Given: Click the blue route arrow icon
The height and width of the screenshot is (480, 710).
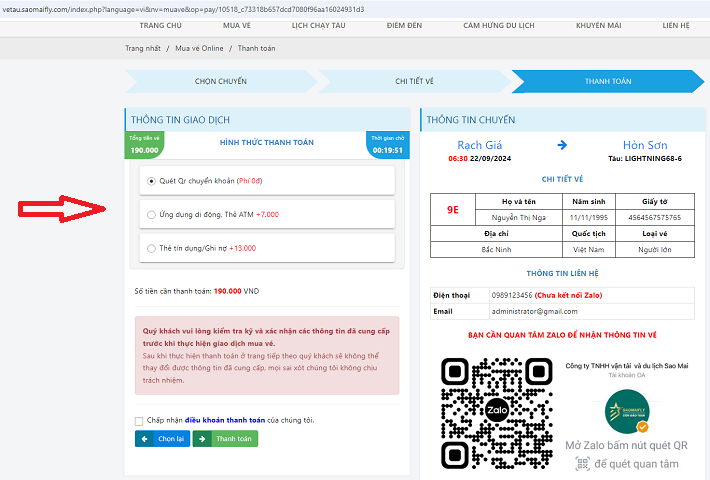Looking at the screenshot, I should tap(562, 145).
